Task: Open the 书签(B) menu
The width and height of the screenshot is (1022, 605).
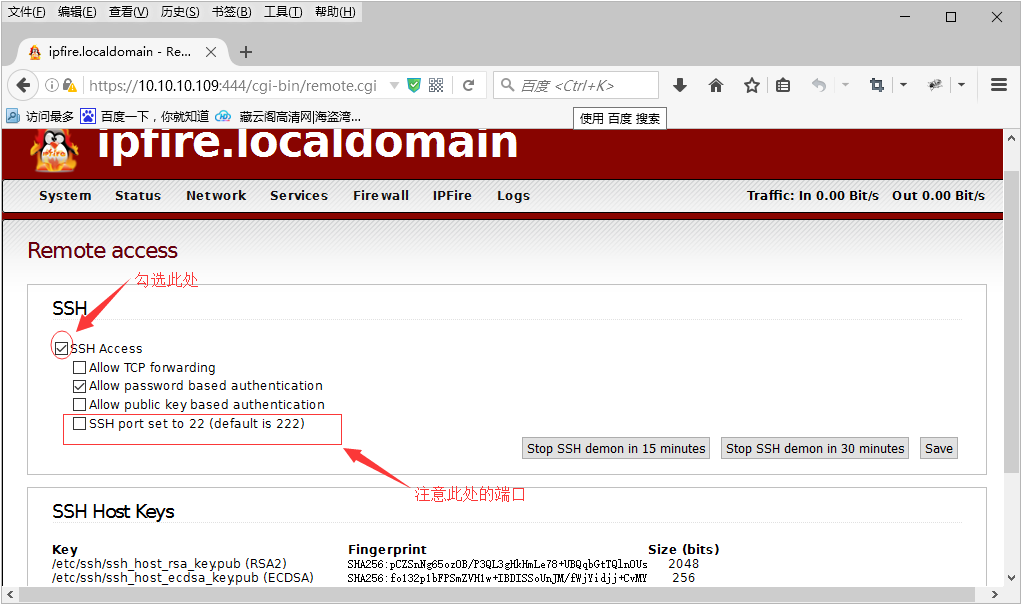Action: click(x=231, y=12)
